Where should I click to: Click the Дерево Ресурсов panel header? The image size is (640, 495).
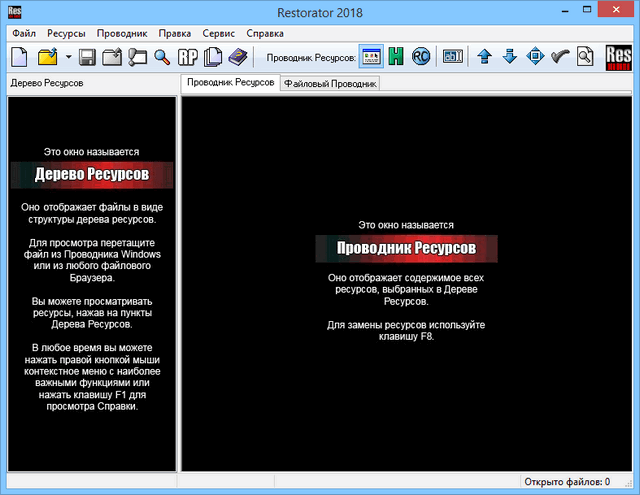(x=46, y=83)
